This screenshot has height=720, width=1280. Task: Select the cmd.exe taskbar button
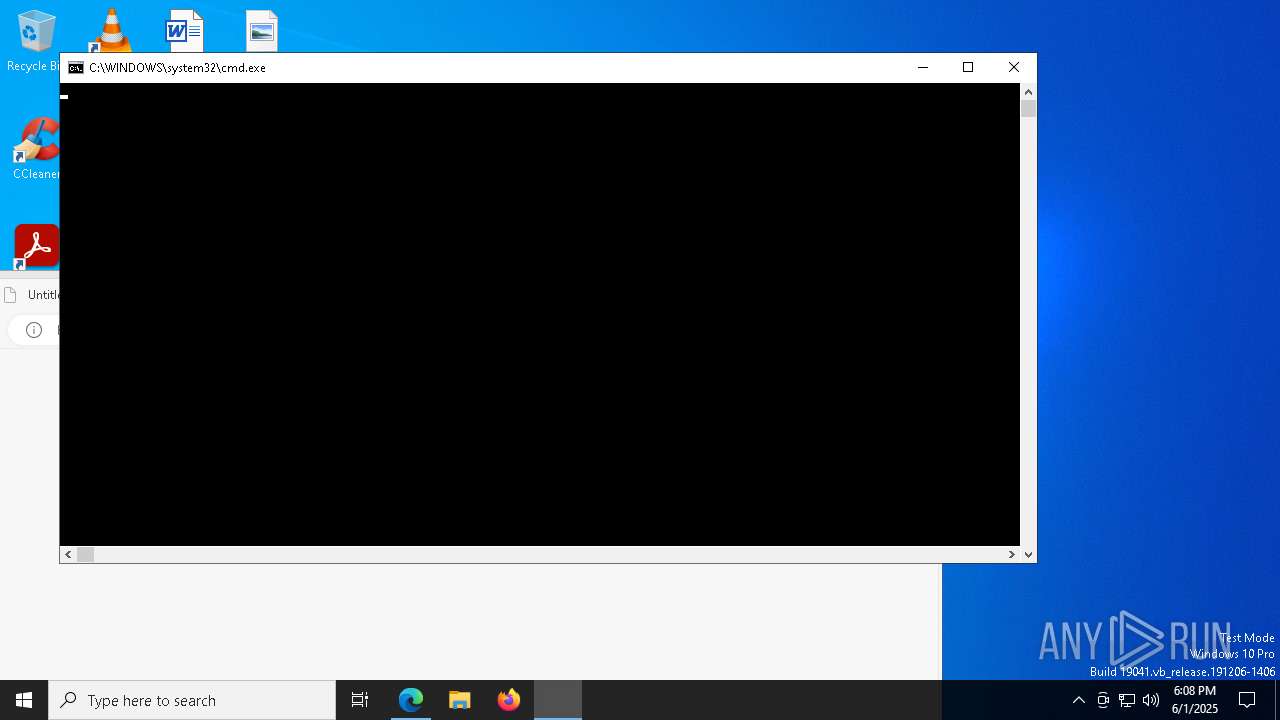tap(558, 700)
